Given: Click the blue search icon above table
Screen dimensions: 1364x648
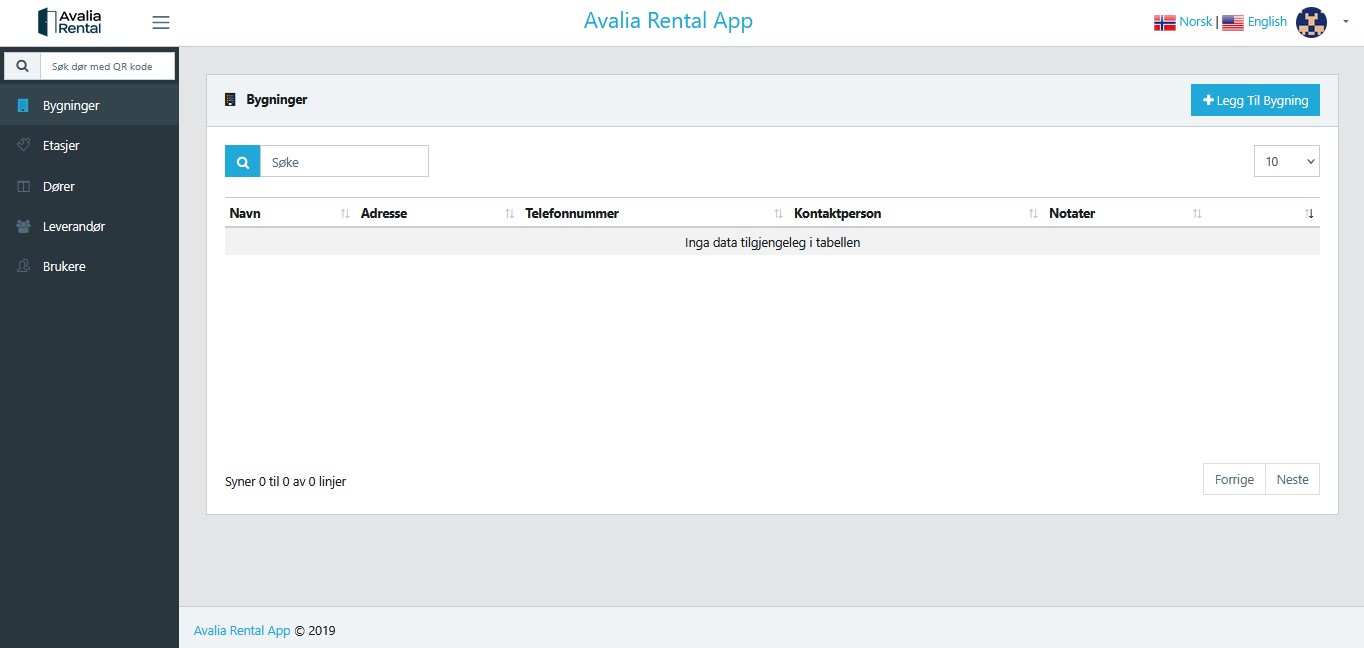Looking at the screenshot, I should pyautogui.click(x=242, y=161).
